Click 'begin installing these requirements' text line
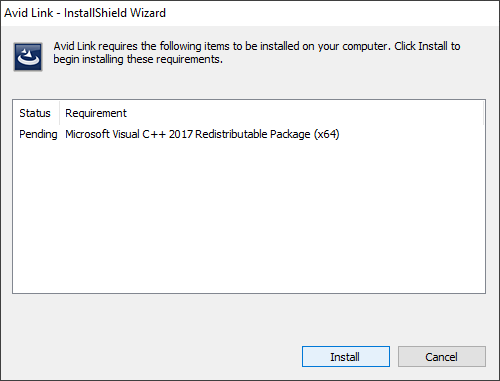 (x=138, y=59)
